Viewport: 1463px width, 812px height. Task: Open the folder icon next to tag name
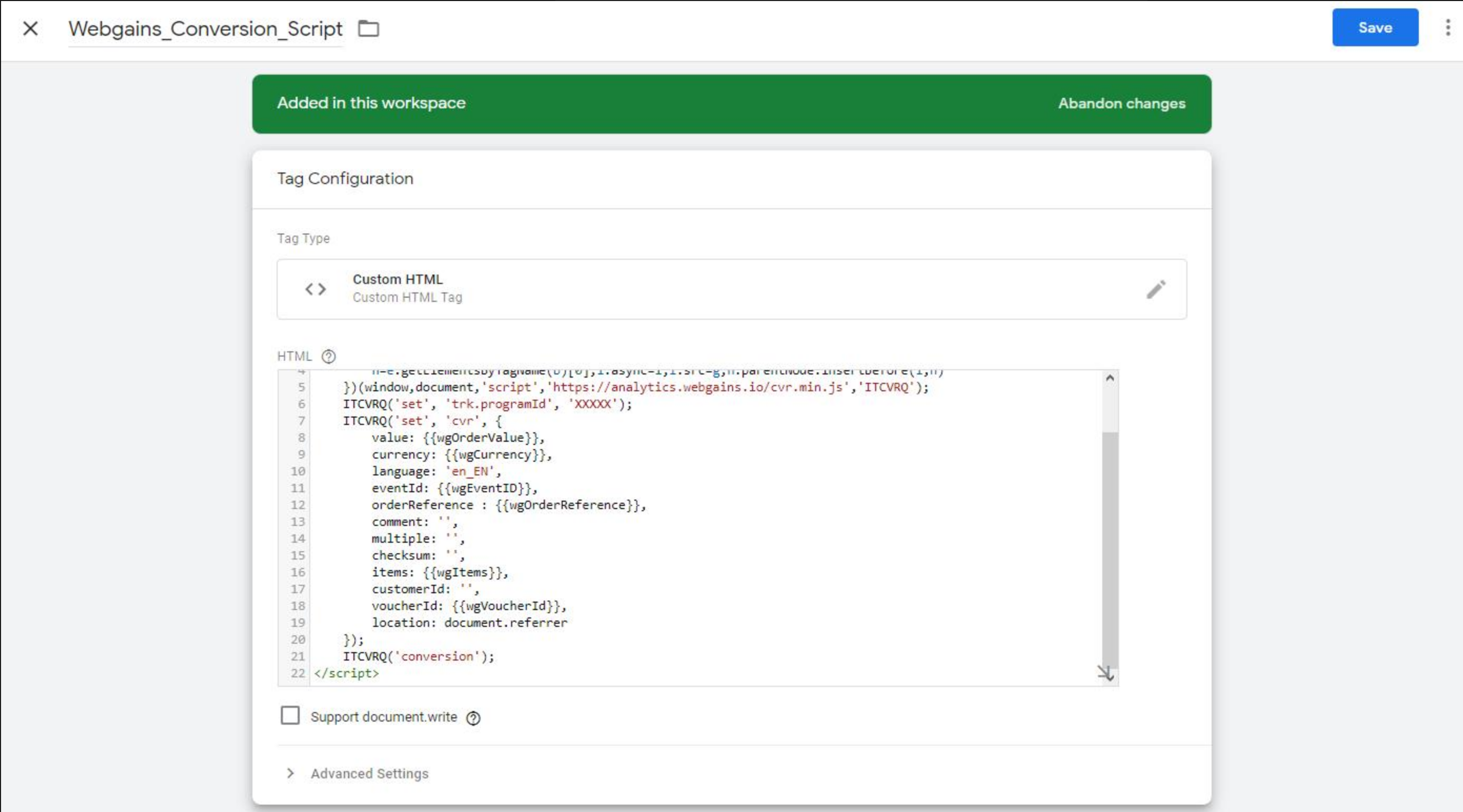point(369,28)
